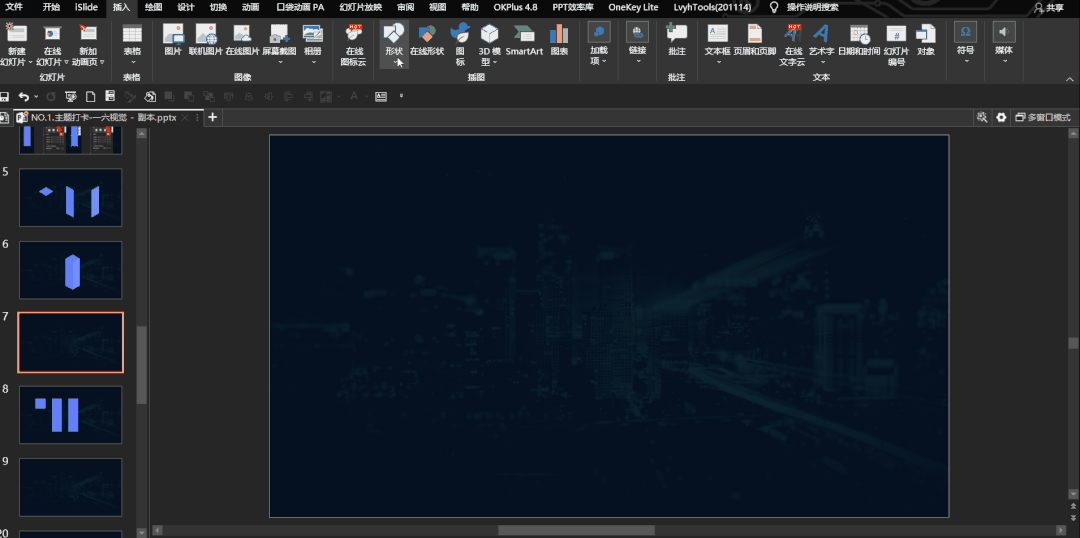Insert a Chart (图表)
1080x538 pixels.
[x=559, y=33]
